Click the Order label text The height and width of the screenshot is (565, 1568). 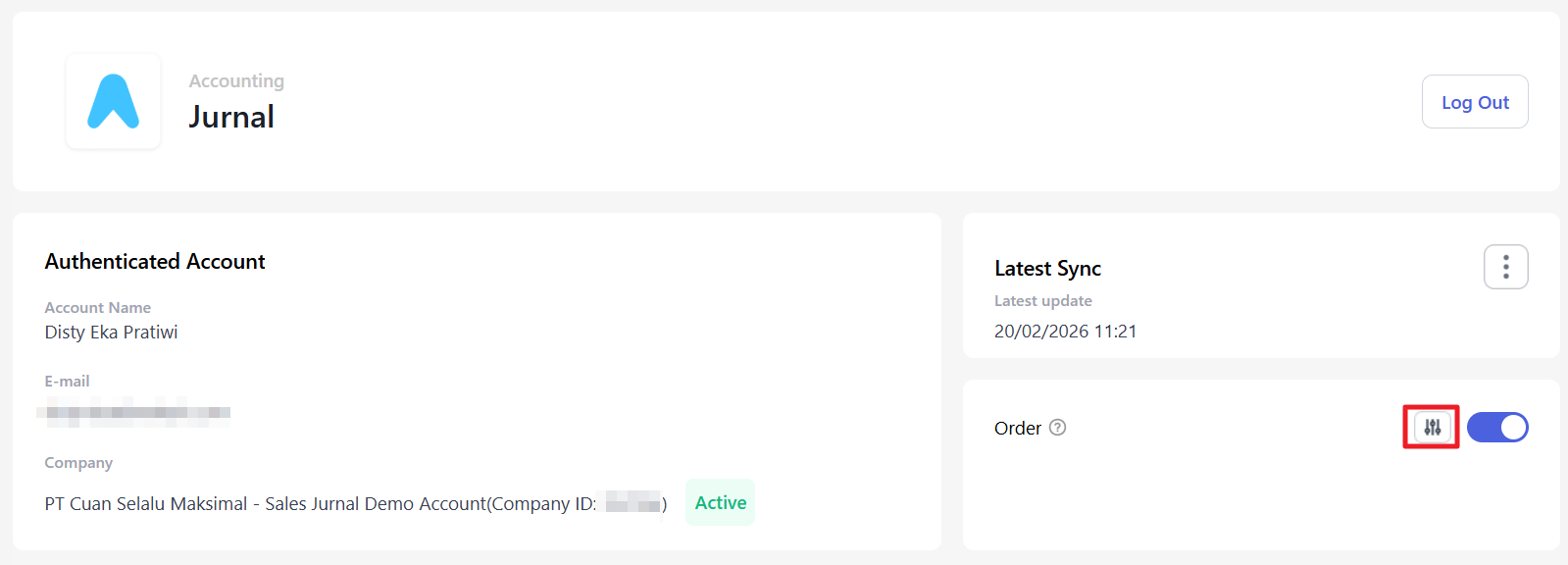1018,428
